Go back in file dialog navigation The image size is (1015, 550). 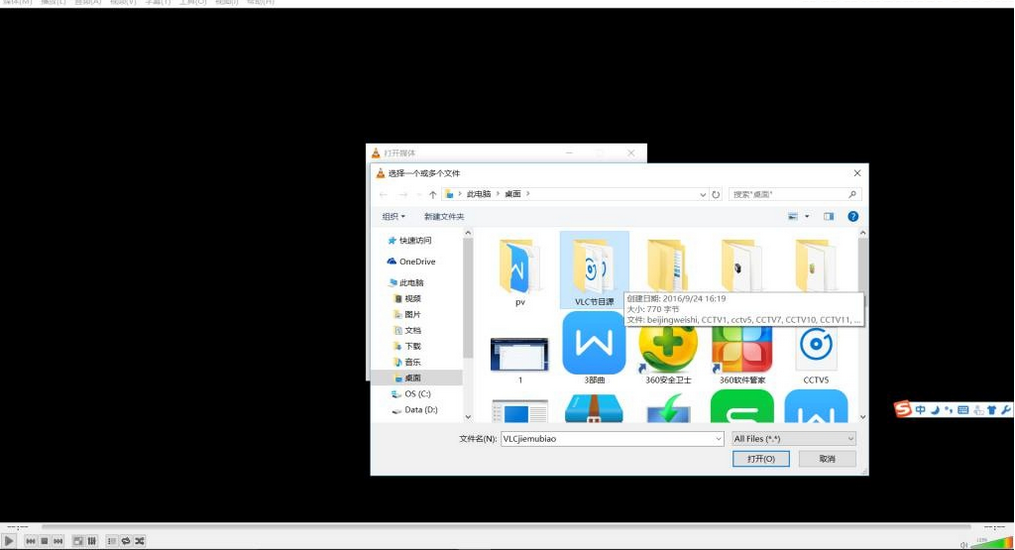(x=383, y=194)
